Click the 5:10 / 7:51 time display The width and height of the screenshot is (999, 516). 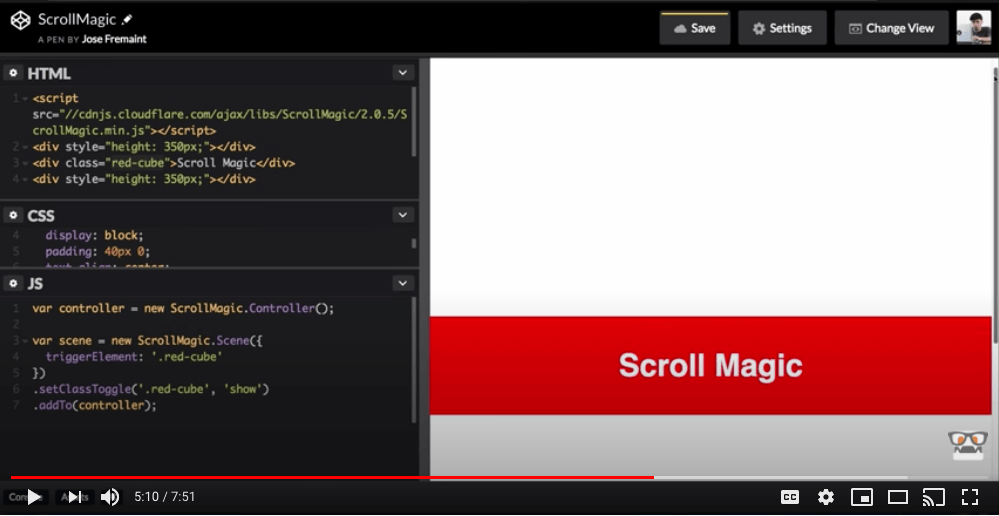coord(164,497)
